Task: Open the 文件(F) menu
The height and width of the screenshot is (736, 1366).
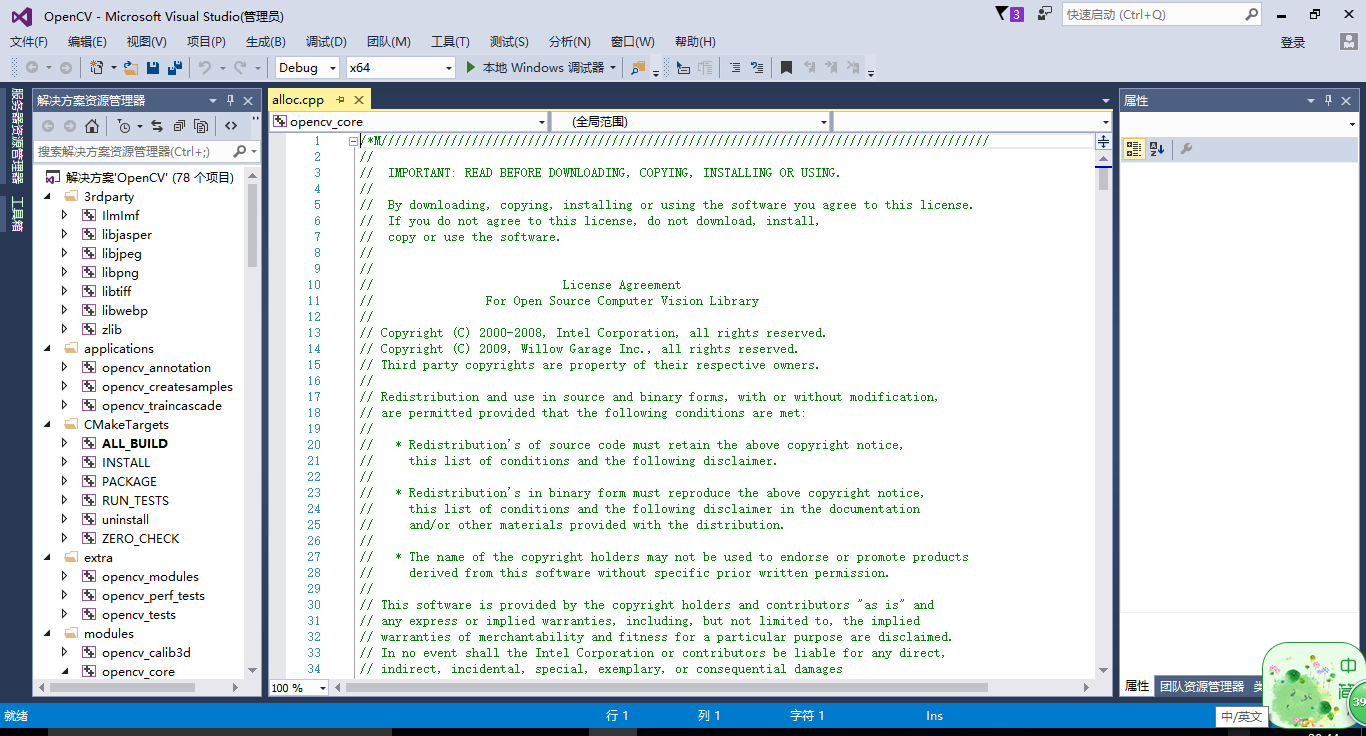Action: click(29, 42)
